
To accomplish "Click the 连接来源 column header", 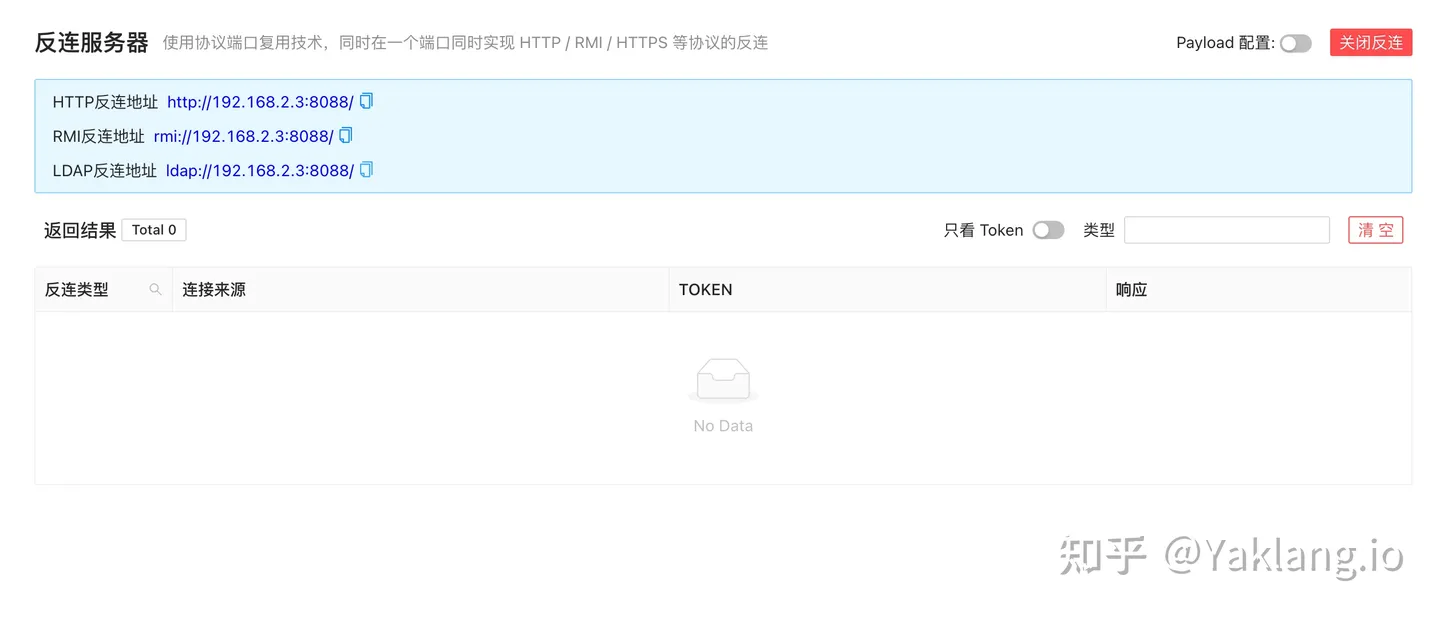I will point(420,290).
